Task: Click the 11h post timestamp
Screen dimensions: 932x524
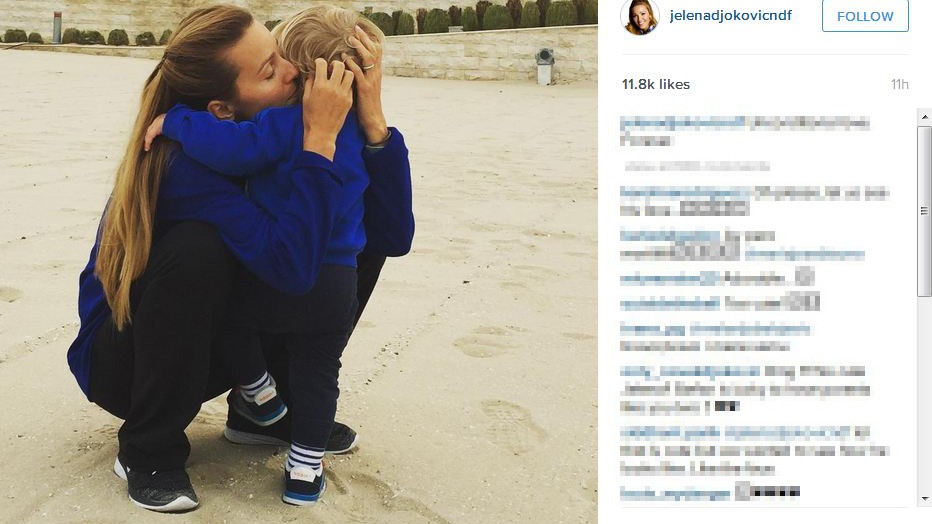Action: point(899,84)
